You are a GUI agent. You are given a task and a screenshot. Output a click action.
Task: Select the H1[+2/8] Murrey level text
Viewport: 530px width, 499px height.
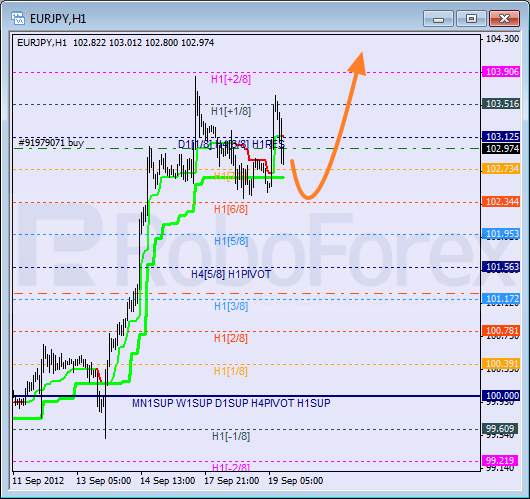click(x=231, y=79)
